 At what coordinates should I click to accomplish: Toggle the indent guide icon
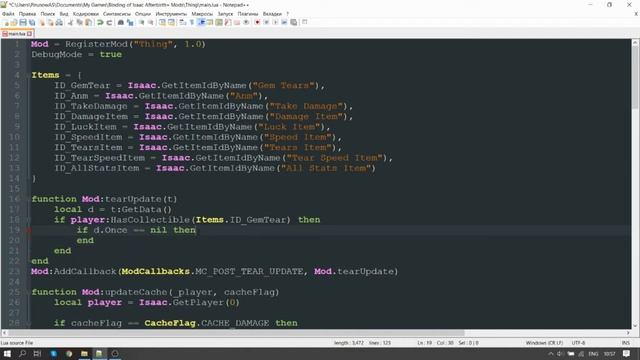coord(201,22)
